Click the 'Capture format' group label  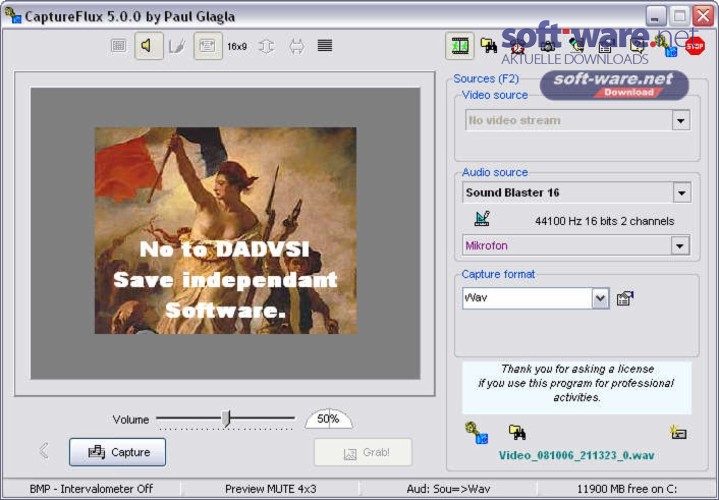498,274
